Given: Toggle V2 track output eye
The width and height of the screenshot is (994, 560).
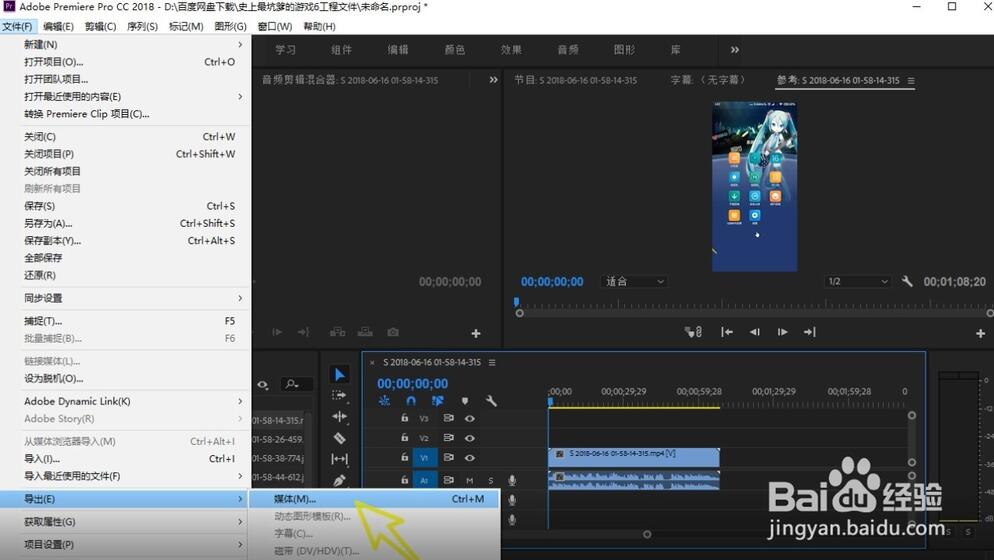Looking at the screenshot, I should (x=469, y=438).
